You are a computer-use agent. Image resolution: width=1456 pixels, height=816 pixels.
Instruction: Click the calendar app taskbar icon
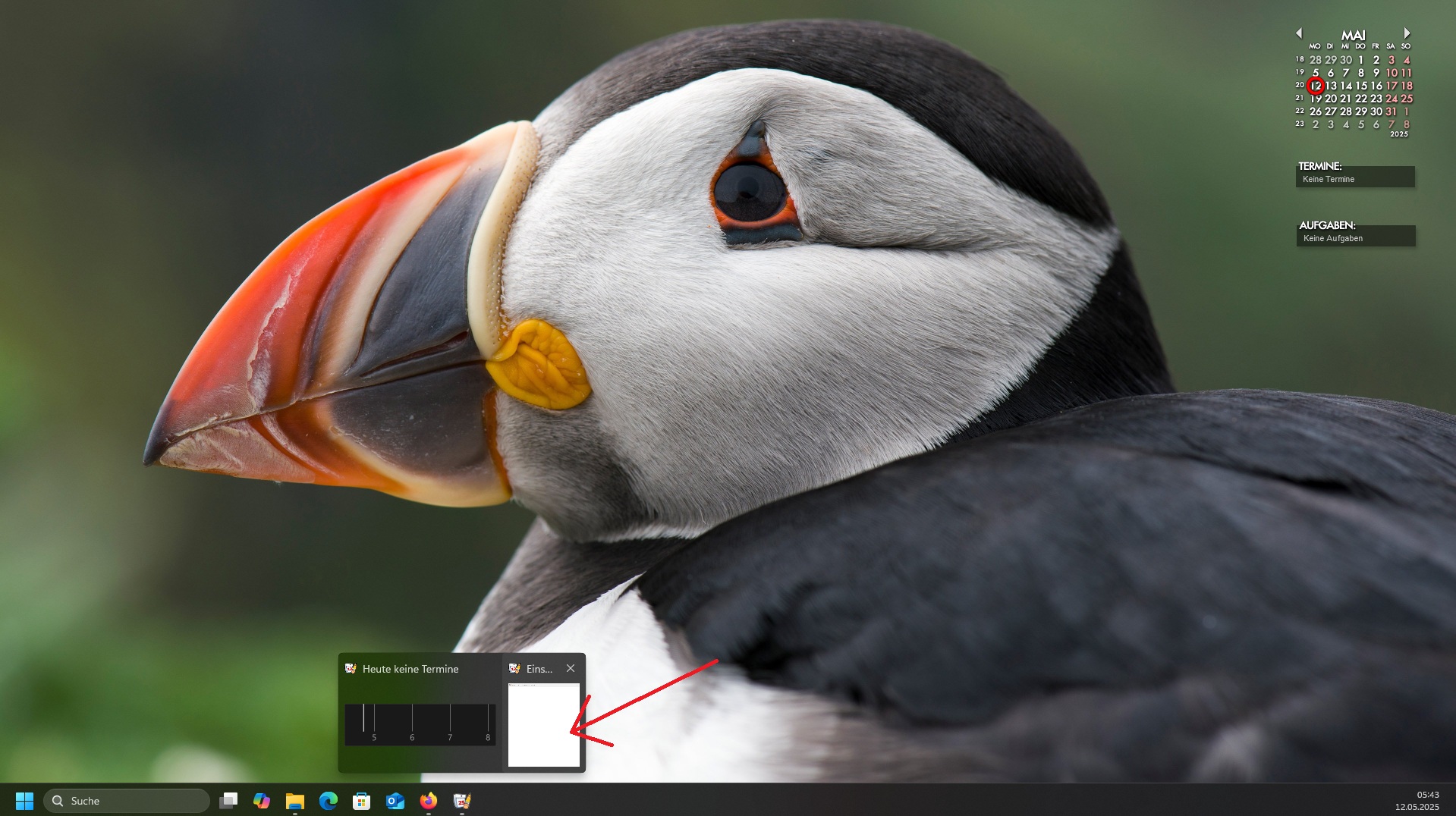pos(462,801)
